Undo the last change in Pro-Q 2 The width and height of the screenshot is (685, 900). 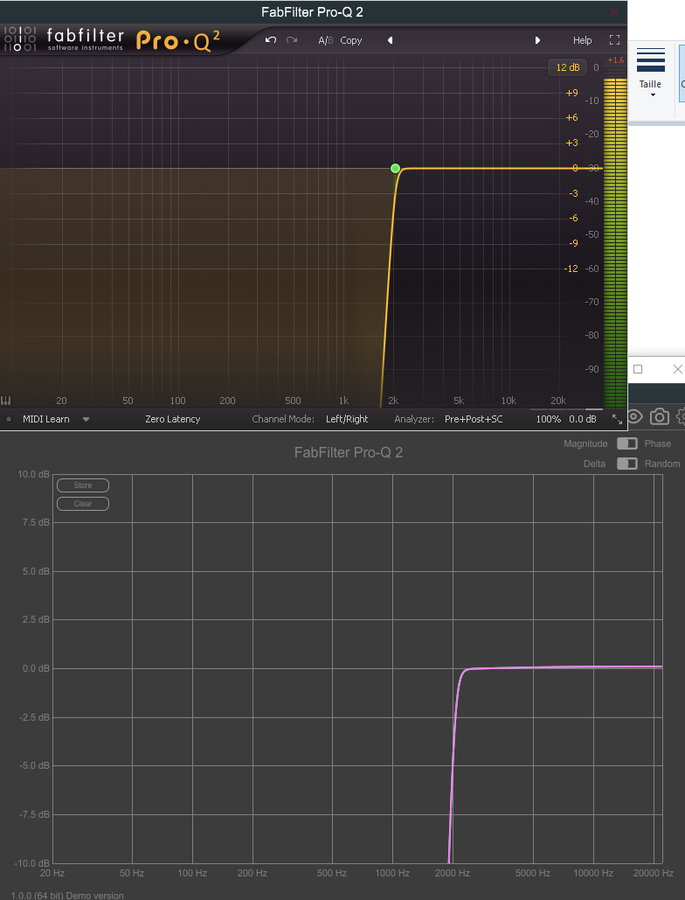coord(270,40)
